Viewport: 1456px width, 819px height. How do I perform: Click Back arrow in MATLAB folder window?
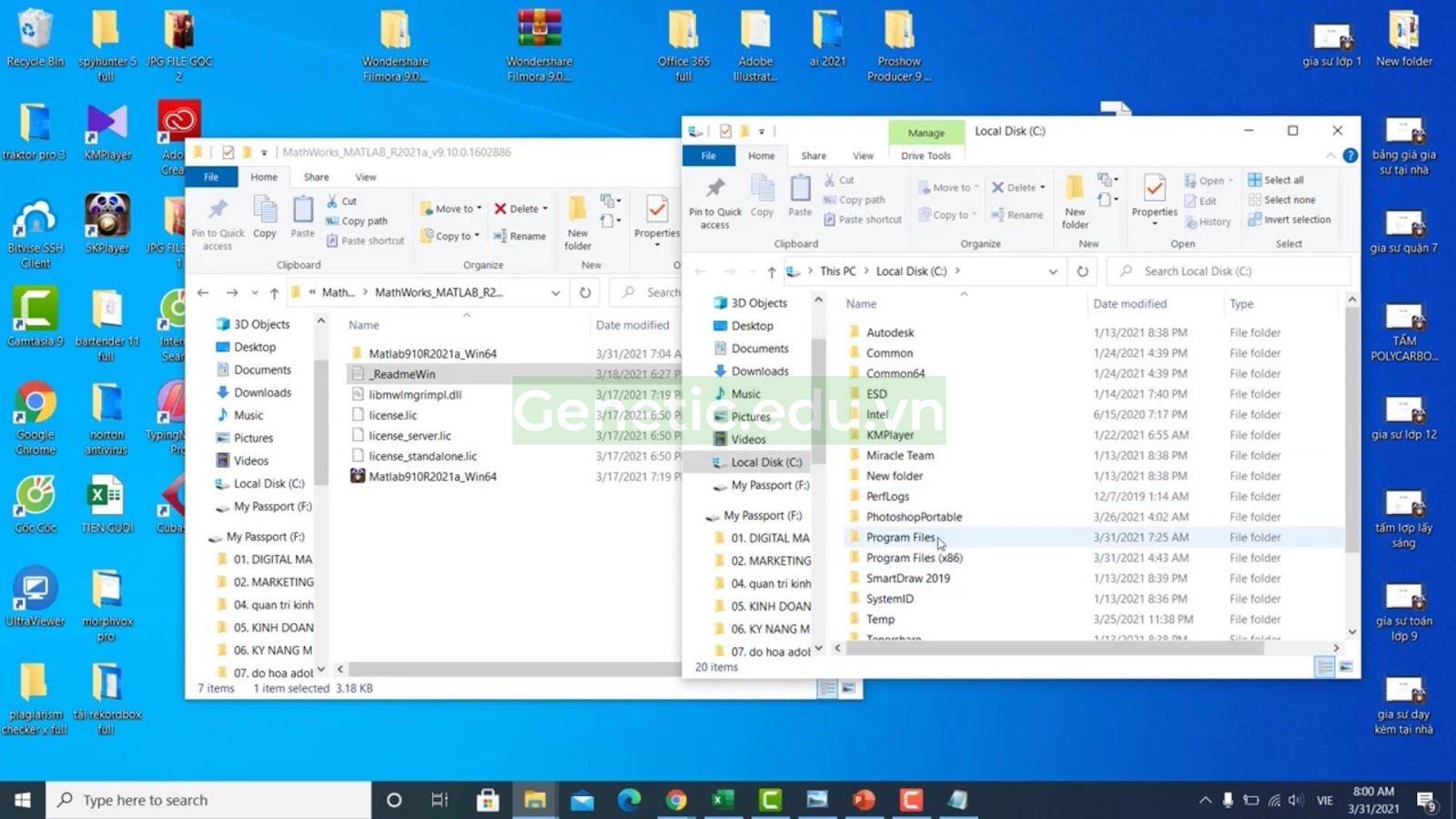pyautogui.click(x=203, y=292)
